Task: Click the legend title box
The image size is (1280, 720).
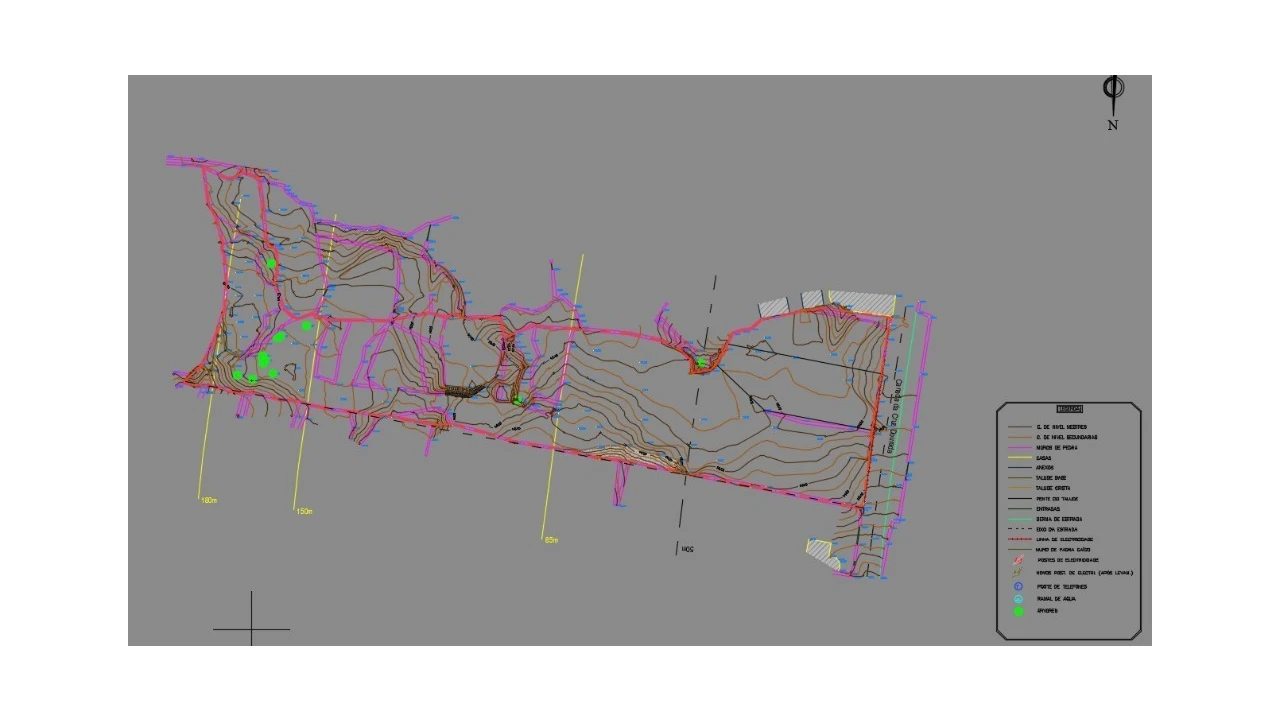Action: tap(1069, 409)
